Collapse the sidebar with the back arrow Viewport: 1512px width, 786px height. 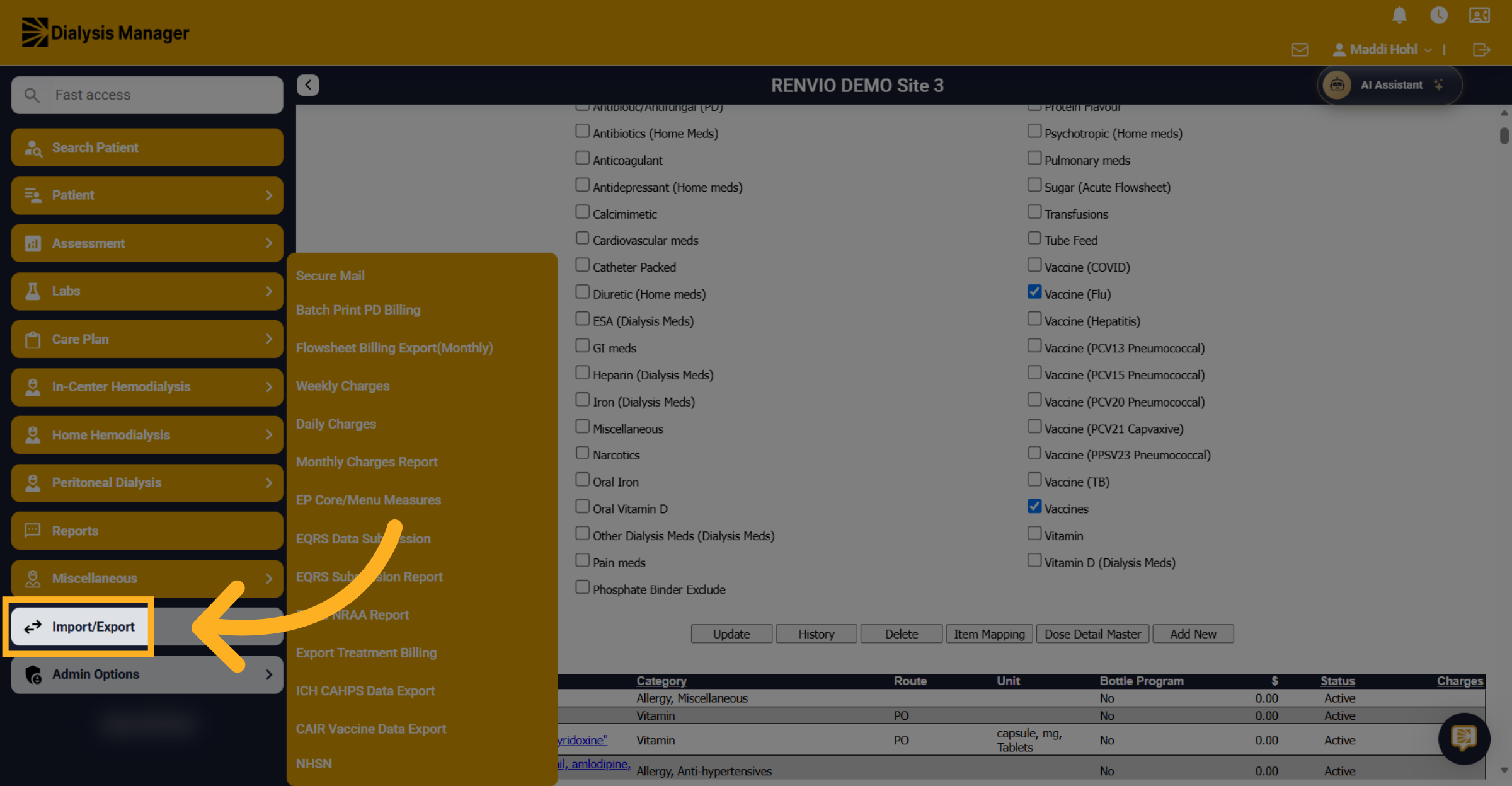[308, 85]
